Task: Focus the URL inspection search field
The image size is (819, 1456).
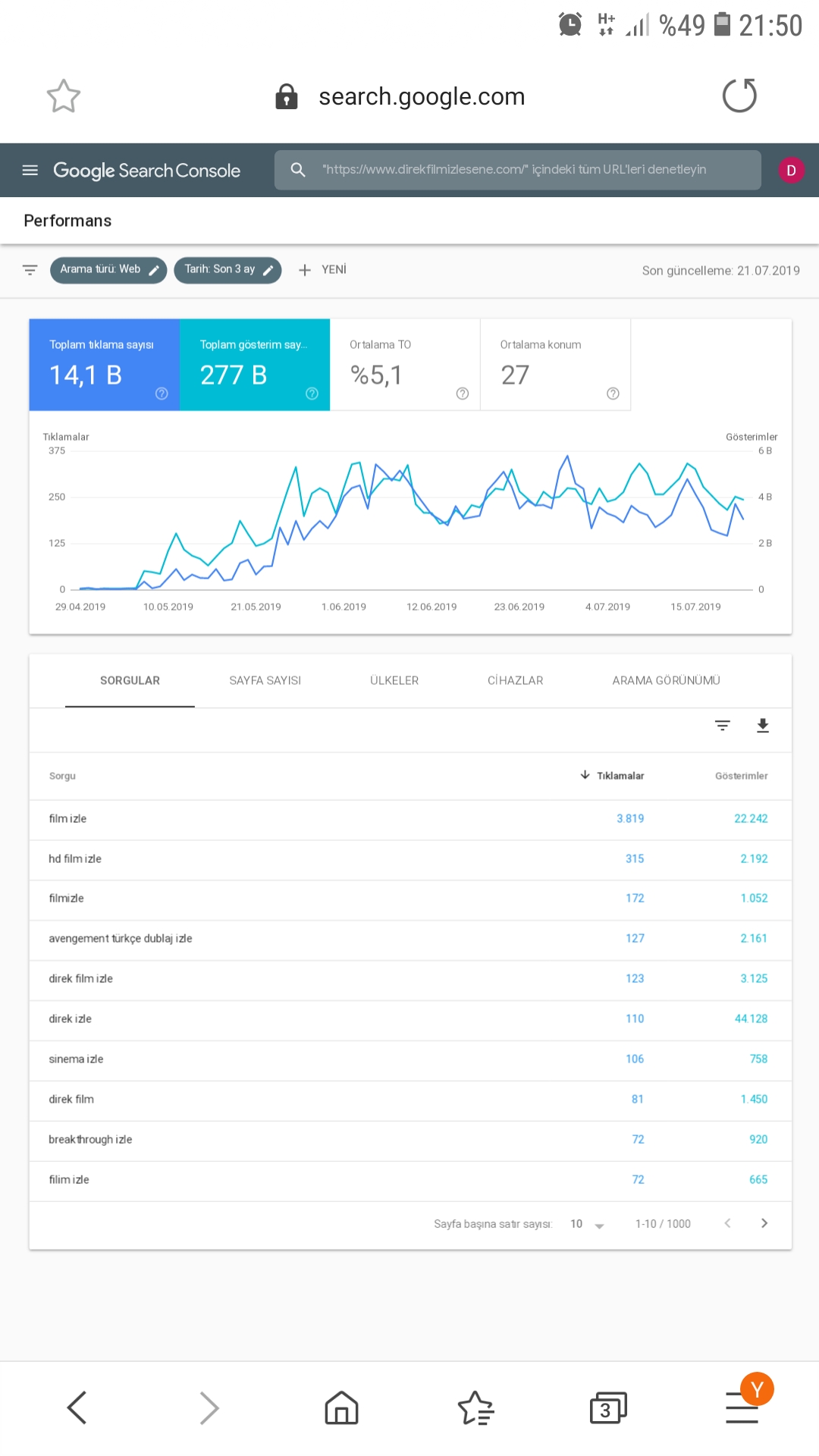Action: pos(518,170)
